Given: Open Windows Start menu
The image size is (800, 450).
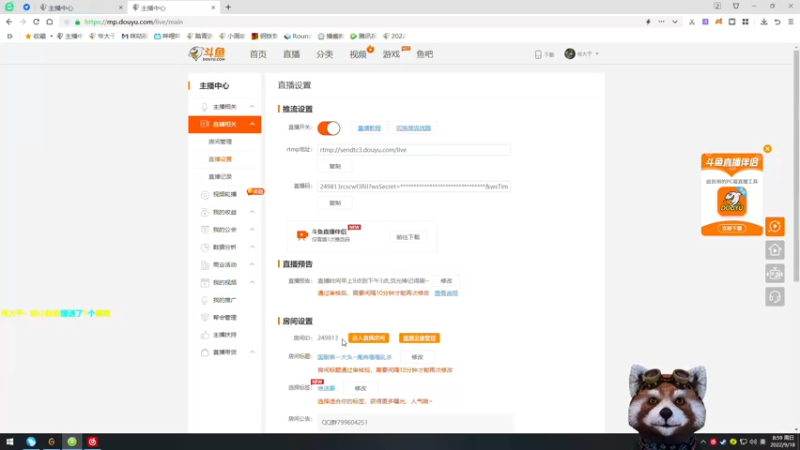Looking at the screenshot, I should [10, 442].
